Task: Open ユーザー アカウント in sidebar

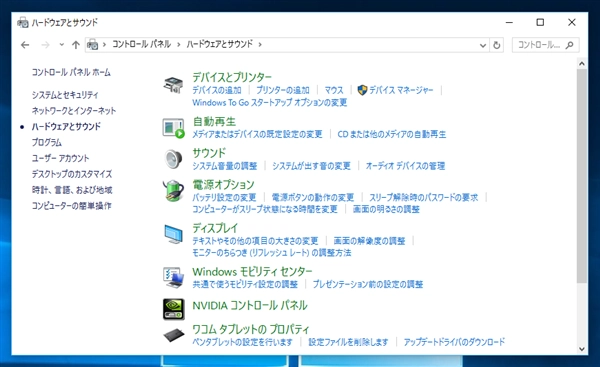Action: click(60, 158)
